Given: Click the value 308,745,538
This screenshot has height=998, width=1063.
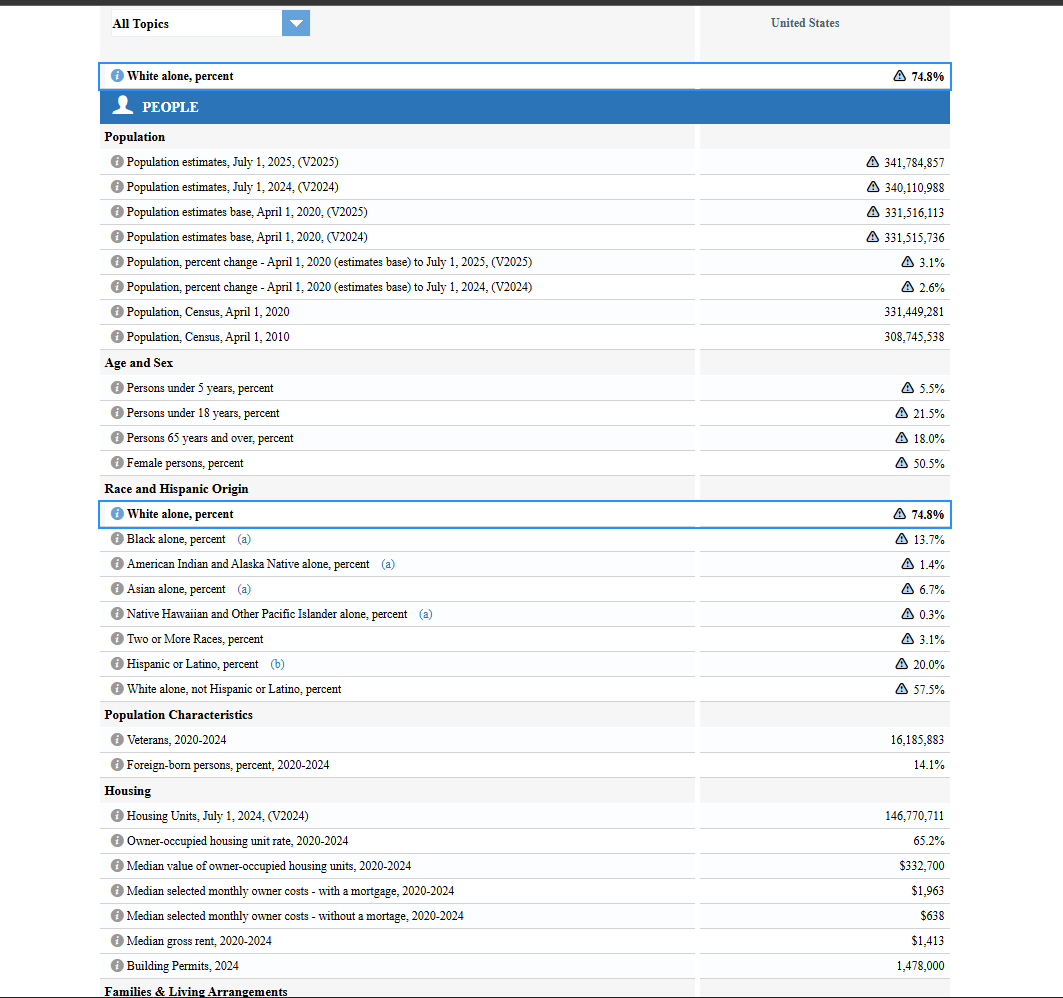Looking at the screenshot, I should pos(914,337).
